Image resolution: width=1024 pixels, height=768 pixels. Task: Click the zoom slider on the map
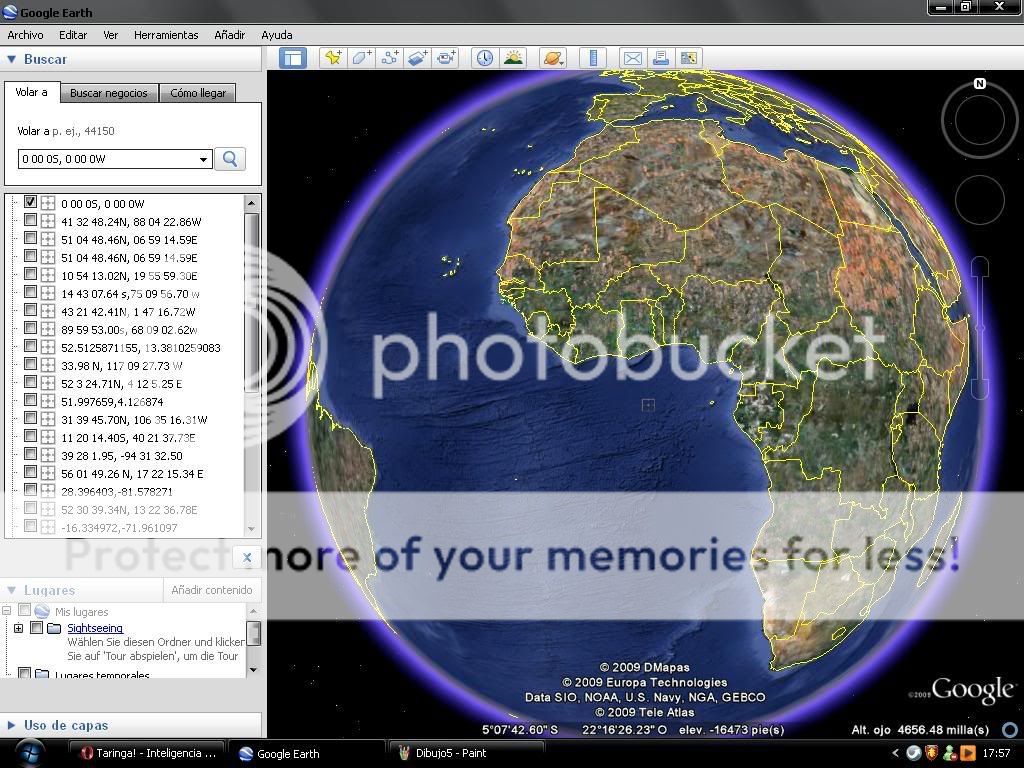click(980, 328)
